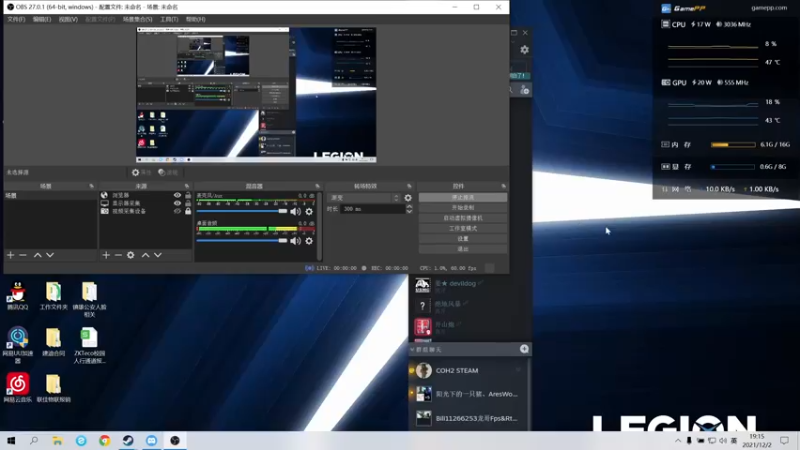Open the Sources dock pop-out icon in header
Screen dimensions: 800x450
[x=187, y=186]
